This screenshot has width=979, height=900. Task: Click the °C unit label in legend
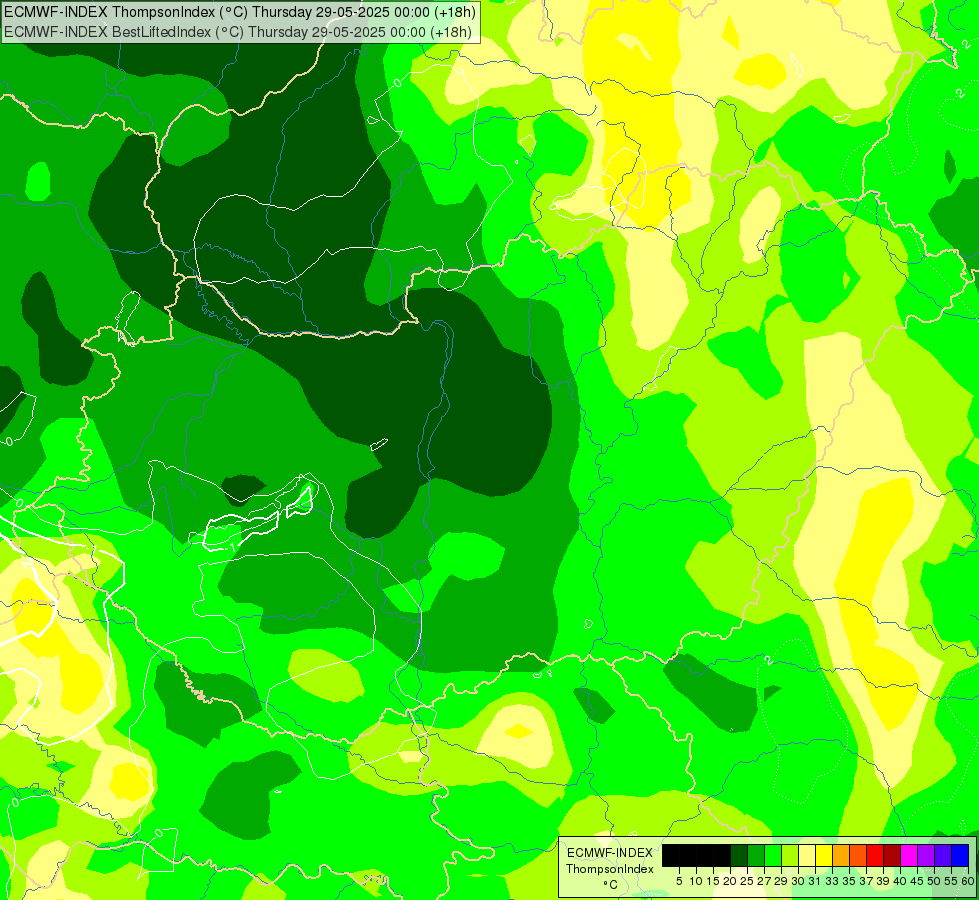pyautogui.click(x=610, y=885)
